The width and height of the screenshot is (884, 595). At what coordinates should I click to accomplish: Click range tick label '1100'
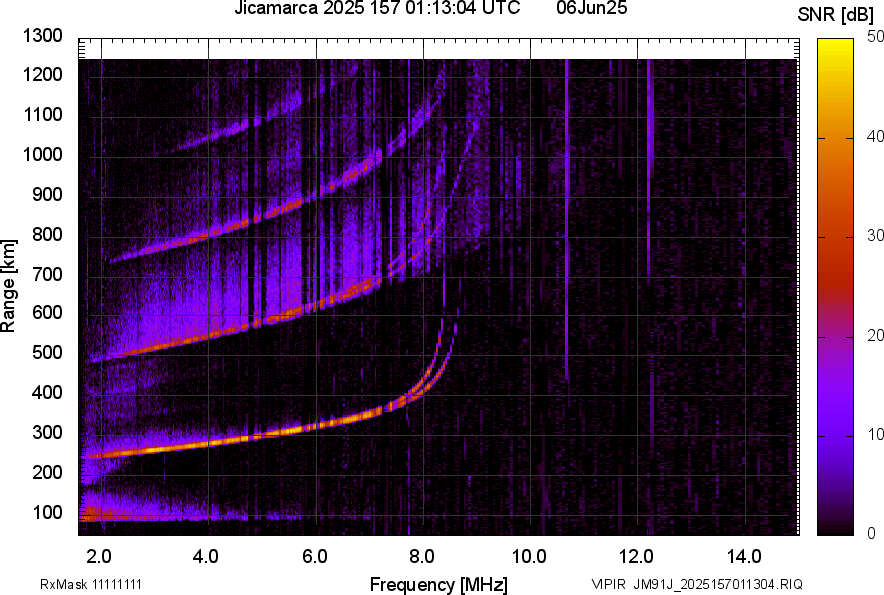42,114
